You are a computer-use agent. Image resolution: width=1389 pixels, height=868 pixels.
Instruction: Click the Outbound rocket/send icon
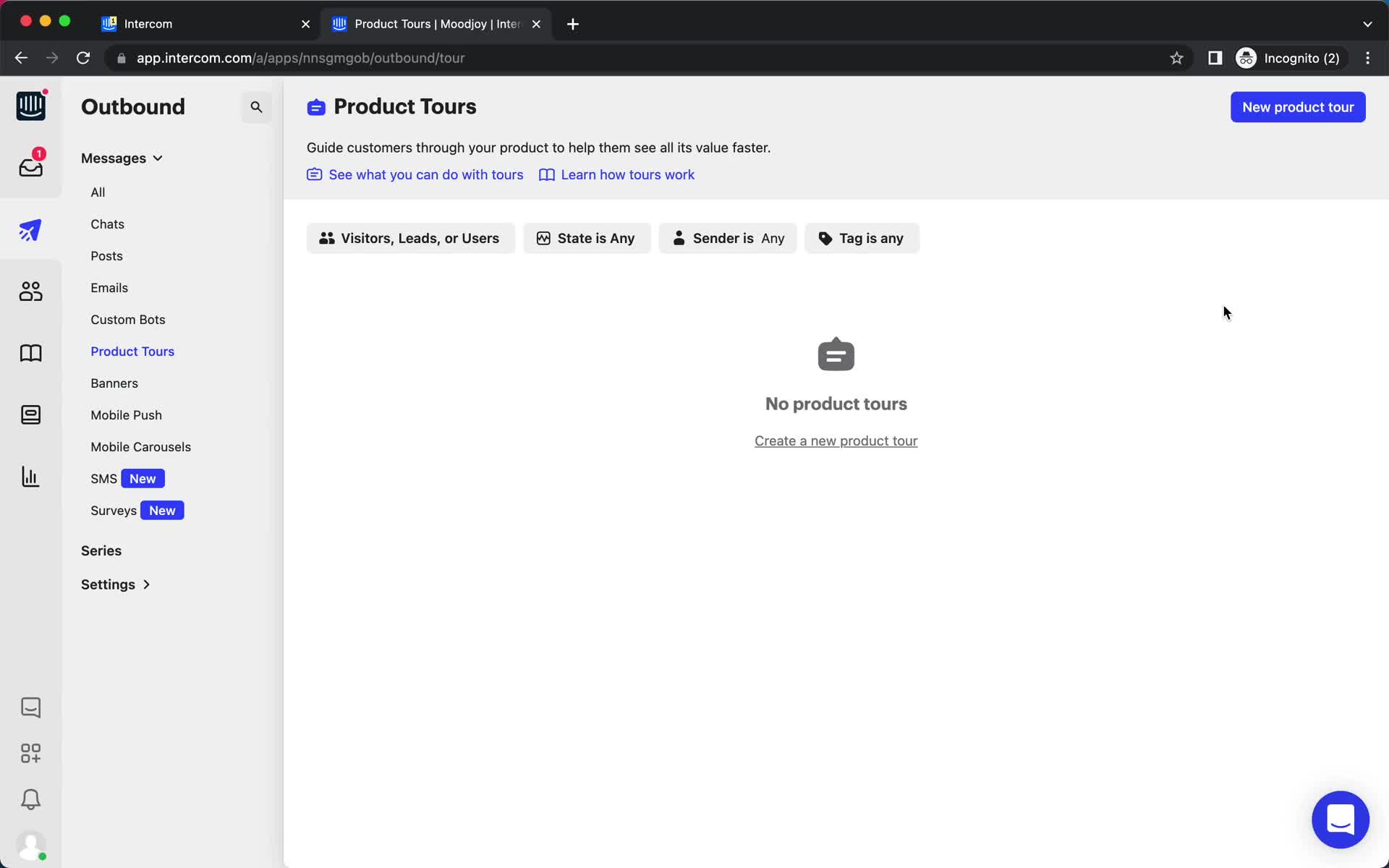pos(30,229)
